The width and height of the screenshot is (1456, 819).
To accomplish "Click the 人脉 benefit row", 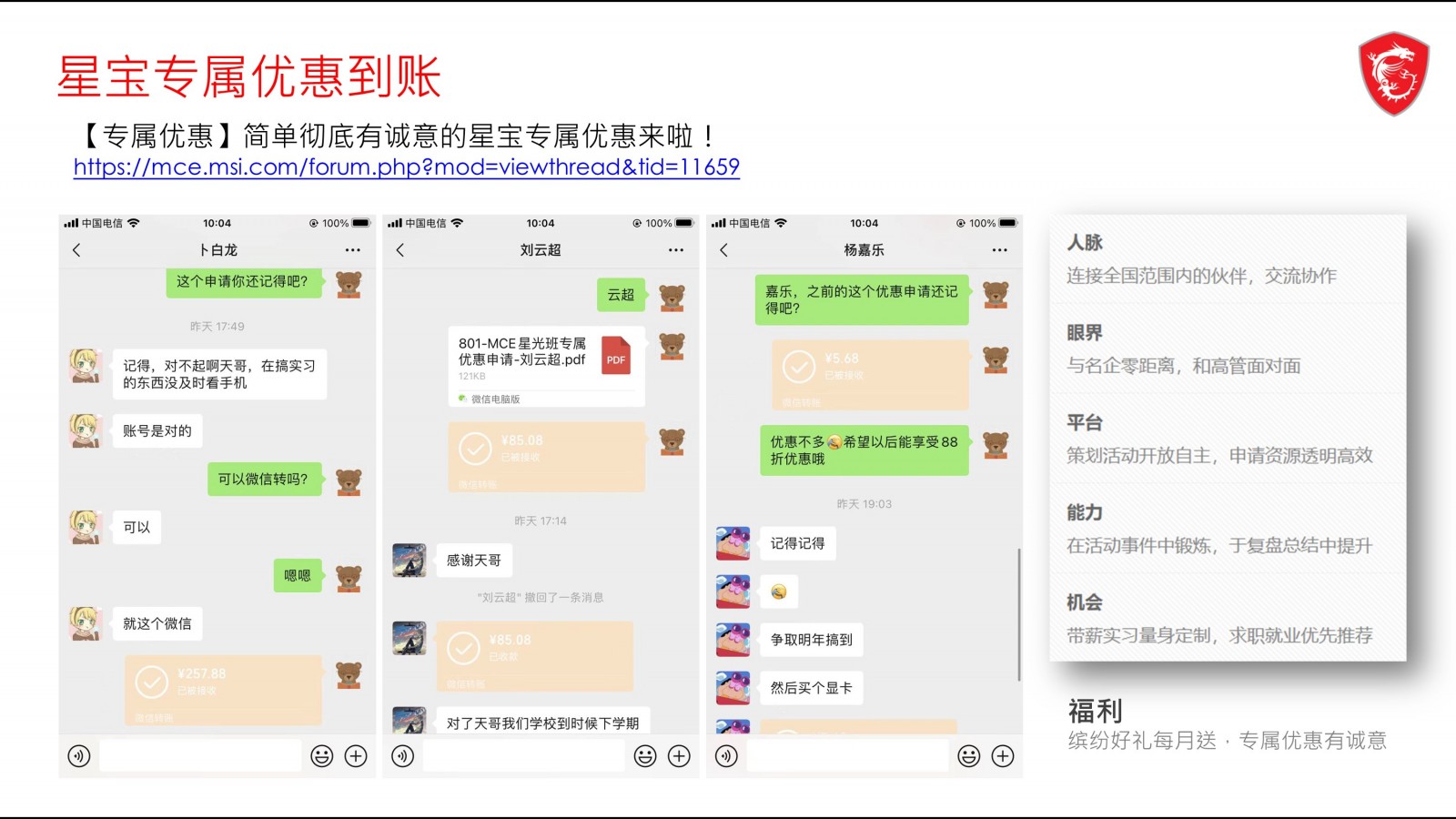I will (1228, 259).
